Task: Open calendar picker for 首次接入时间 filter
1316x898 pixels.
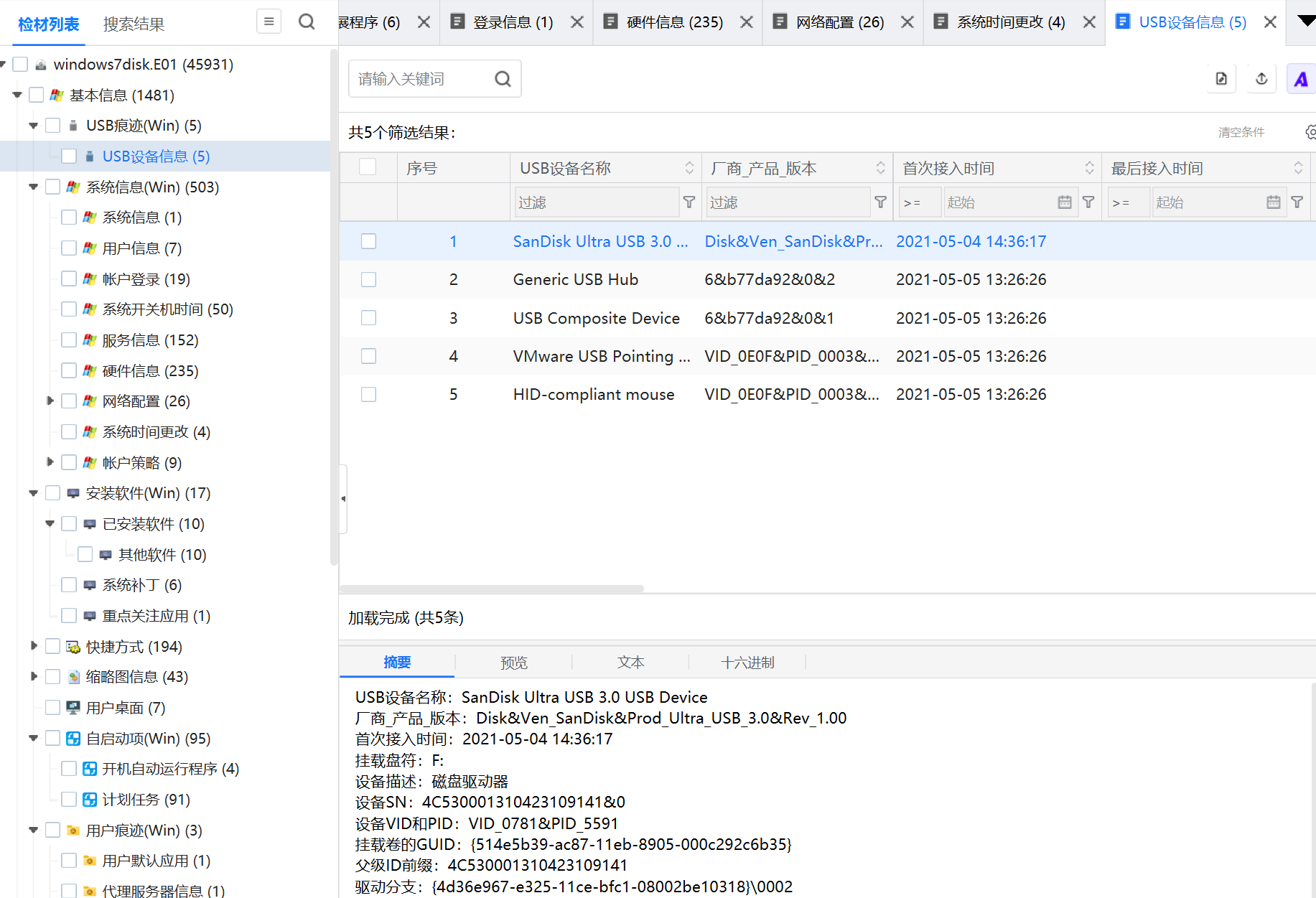Action: click(1065, 202)
